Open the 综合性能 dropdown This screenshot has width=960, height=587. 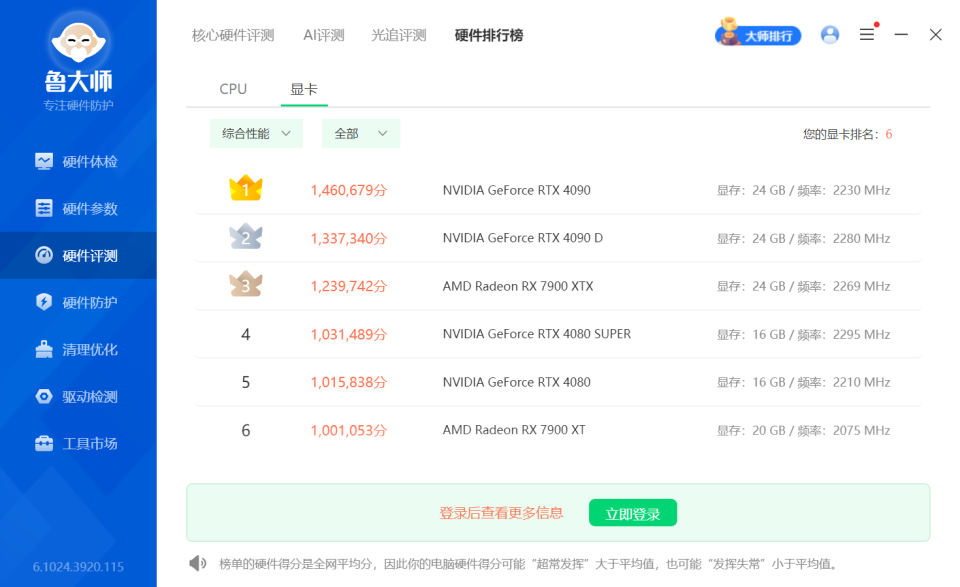[256, 133]
